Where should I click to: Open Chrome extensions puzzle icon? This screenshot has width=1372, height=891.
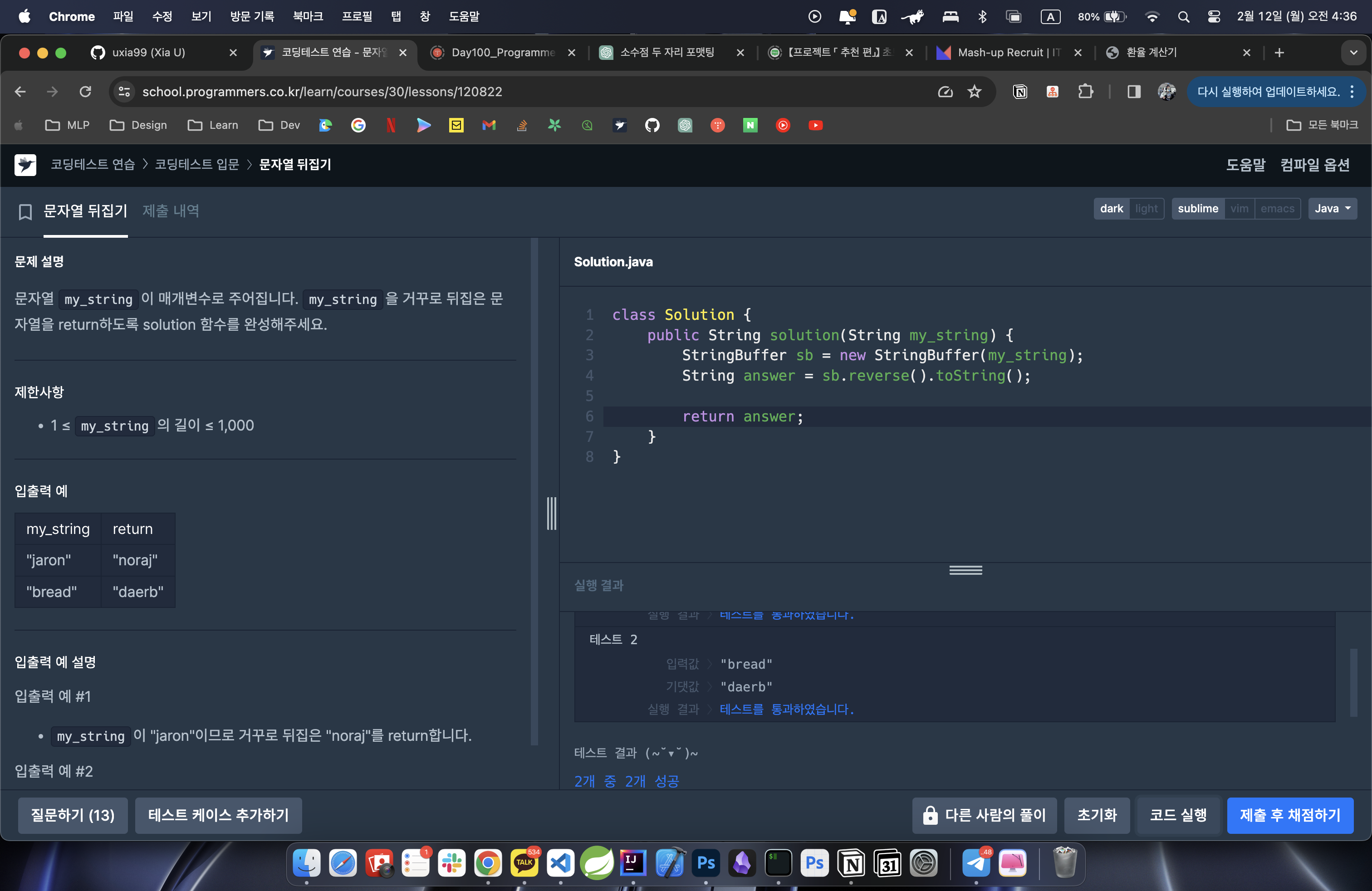pyautogui.click(x=1086, y=92)
